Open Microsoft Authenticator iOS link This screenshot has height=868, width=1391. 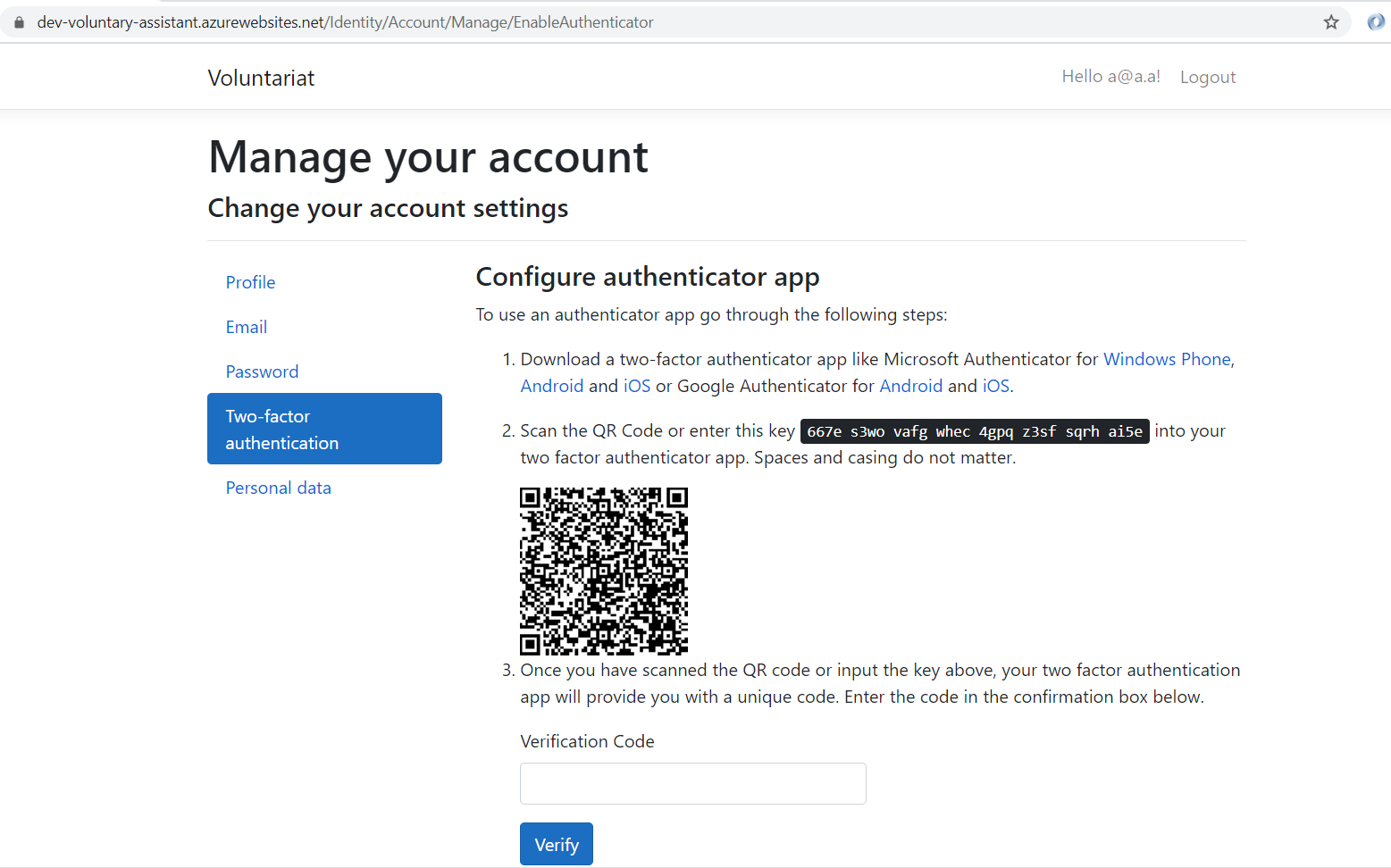click(x=637, y=386)
